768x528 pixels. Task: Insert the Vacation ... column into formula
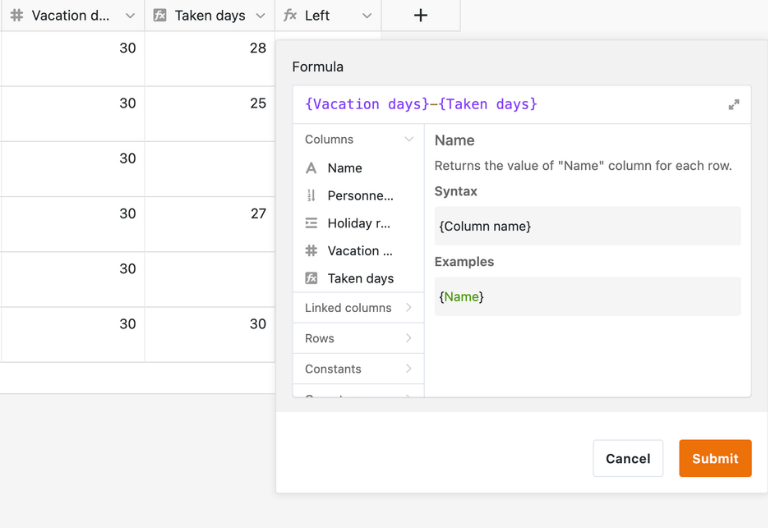[358, 251]
